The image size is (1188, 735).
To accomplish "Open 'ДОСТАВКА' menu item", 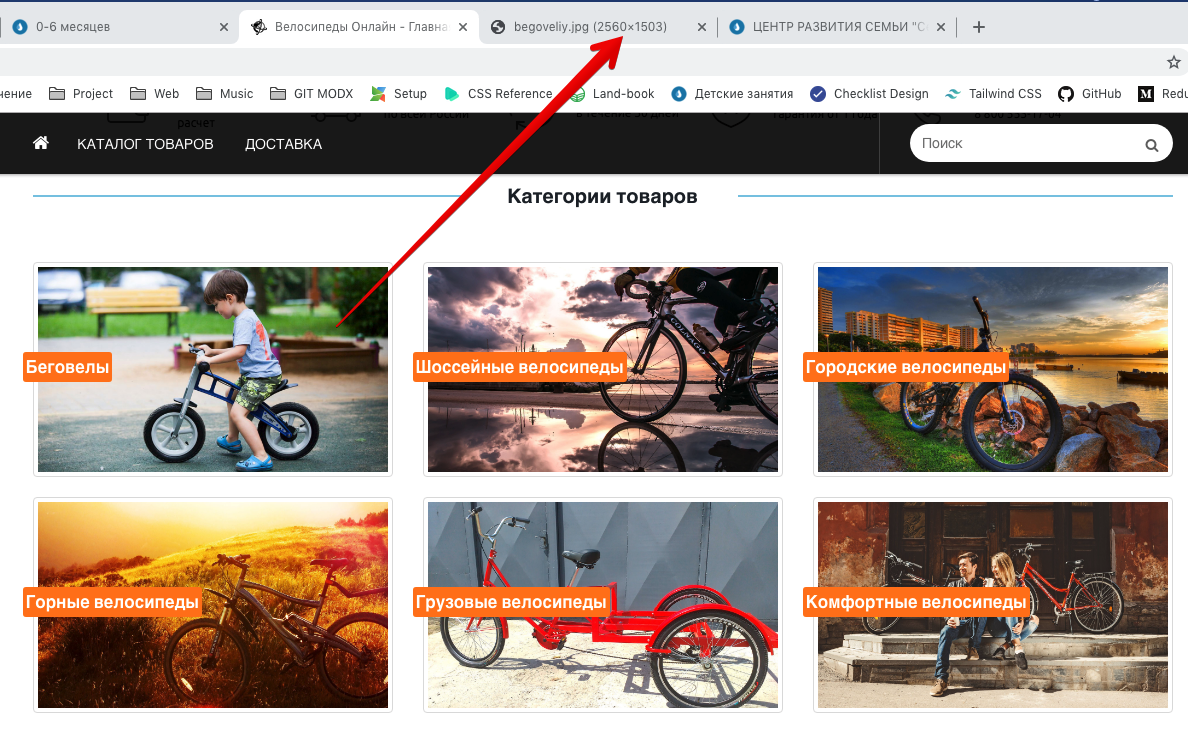I will coord(283,144).
